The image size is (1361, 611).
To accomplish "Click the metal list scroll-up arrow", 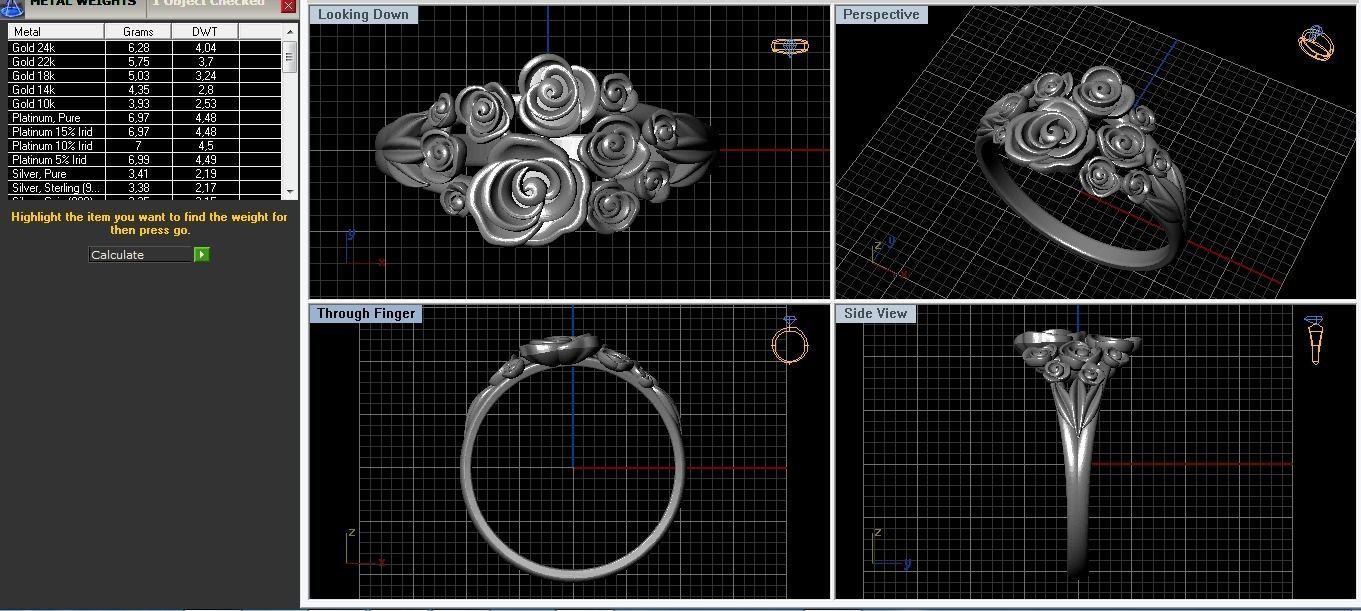I will tap(290, 33).
